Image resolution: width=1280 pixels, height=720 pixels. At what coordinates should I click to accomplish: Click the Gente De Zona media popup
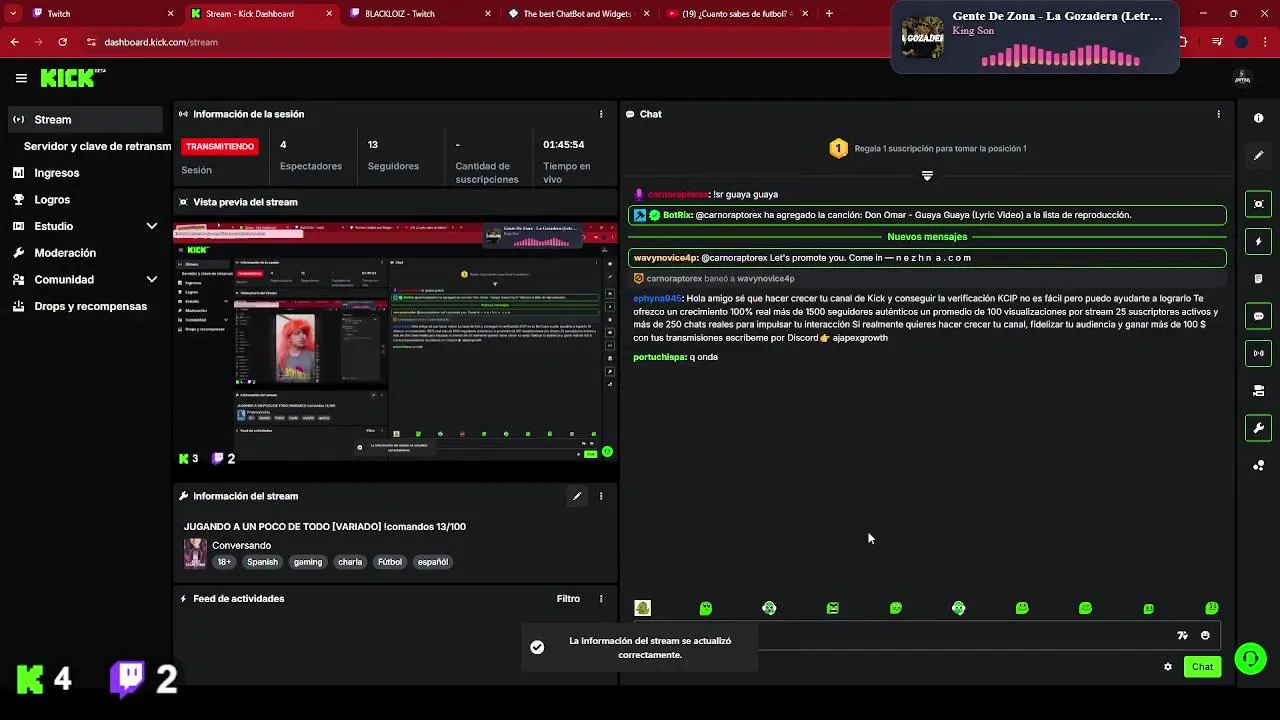pyautogui.click(x=1035, y=38)
